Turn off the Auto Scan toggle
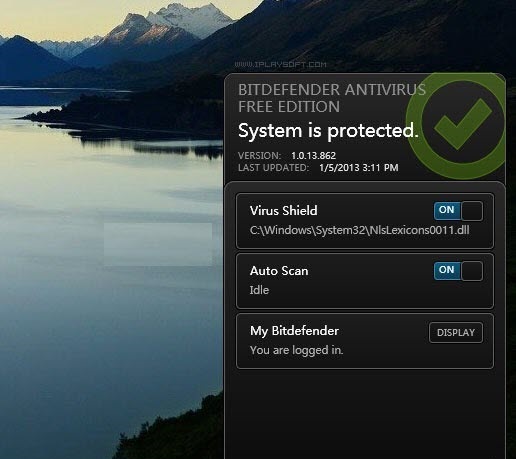 point(458,271)
